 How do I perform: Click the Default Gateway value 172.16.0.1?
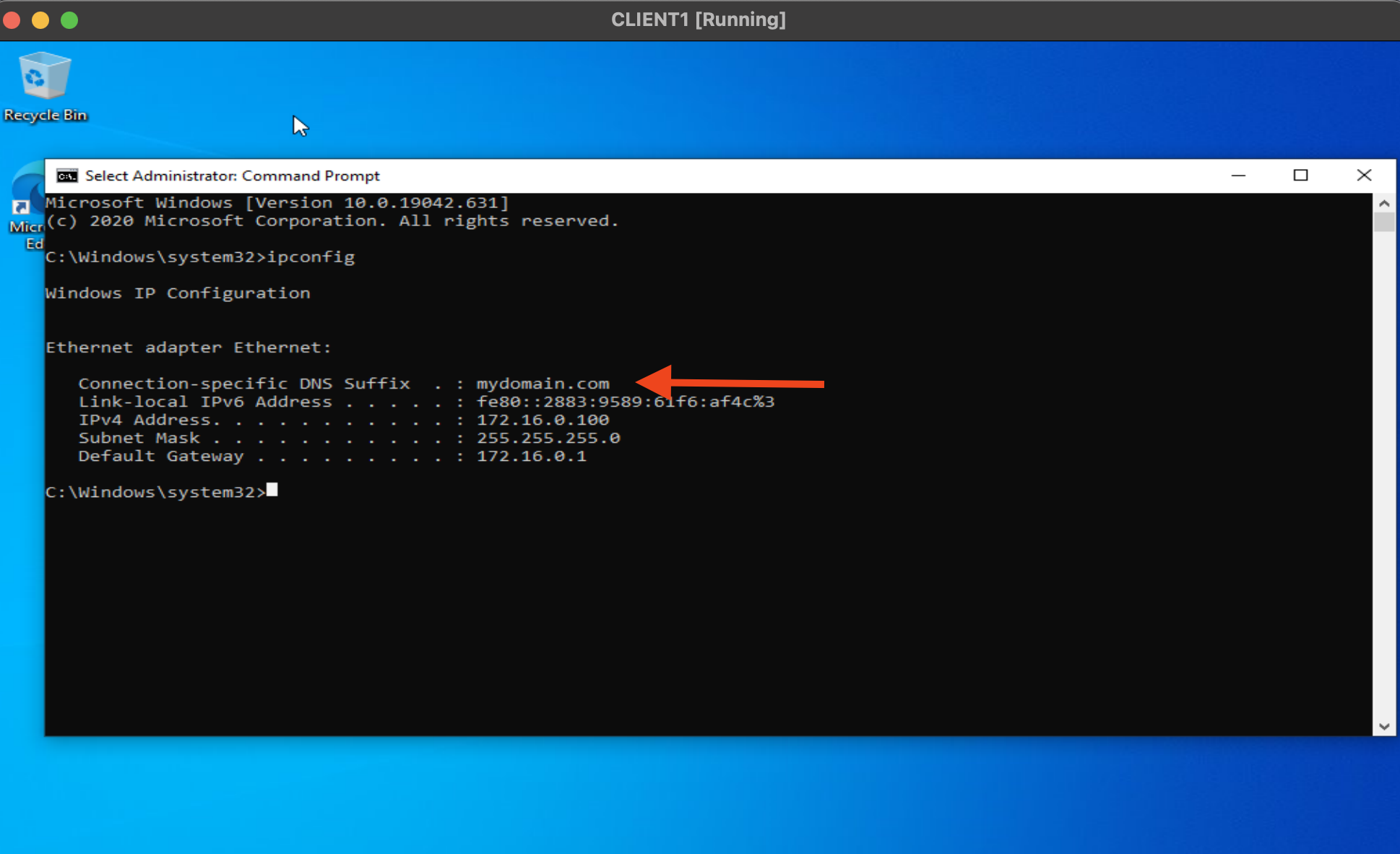point(531,456)
